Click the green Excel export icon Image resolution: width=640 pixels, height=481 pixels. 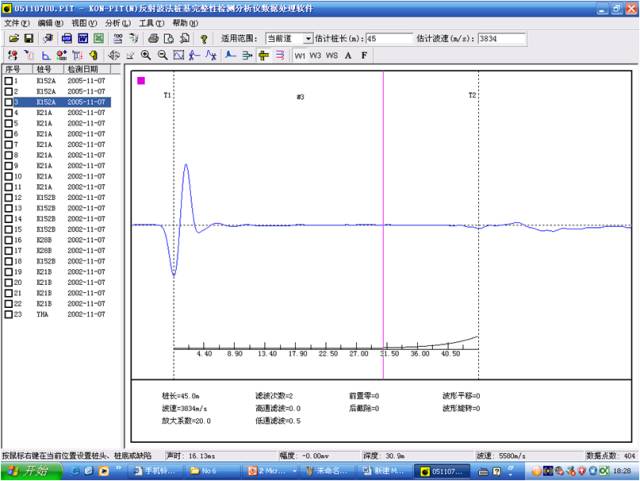99,39
